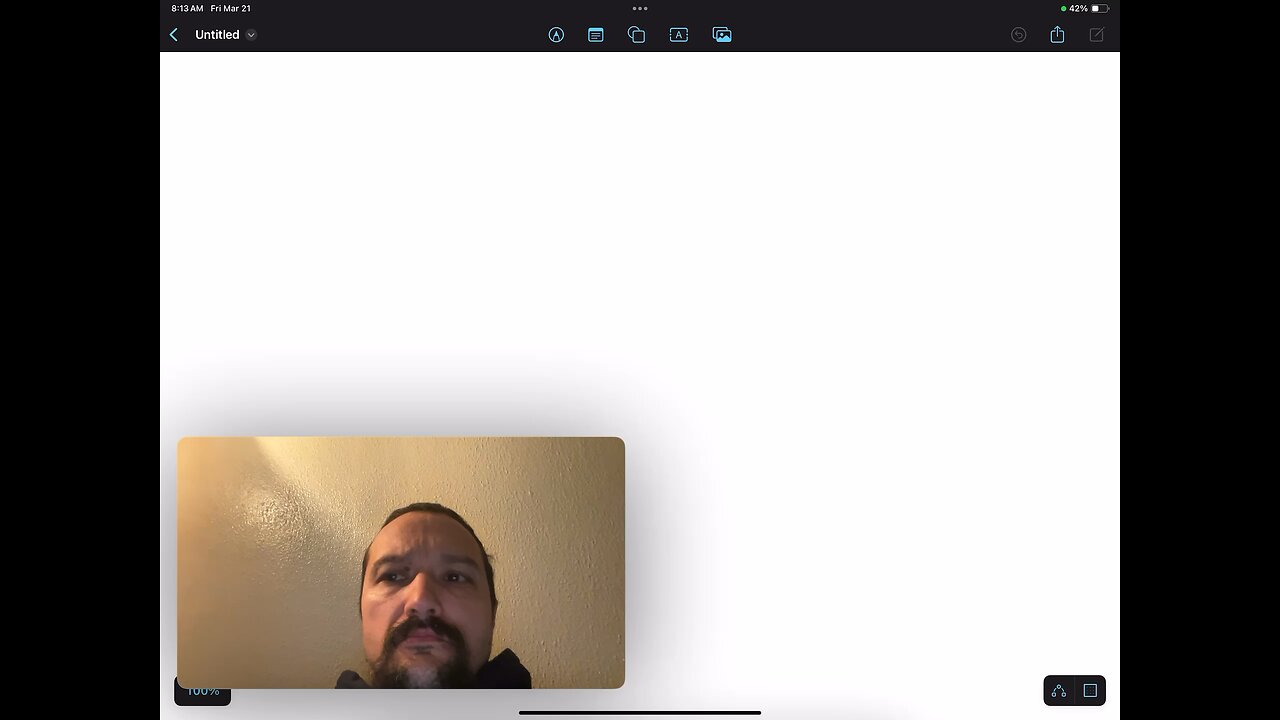Screen dimensions: 1280x720
Task: Share the board
Action: click(1057, 35)
